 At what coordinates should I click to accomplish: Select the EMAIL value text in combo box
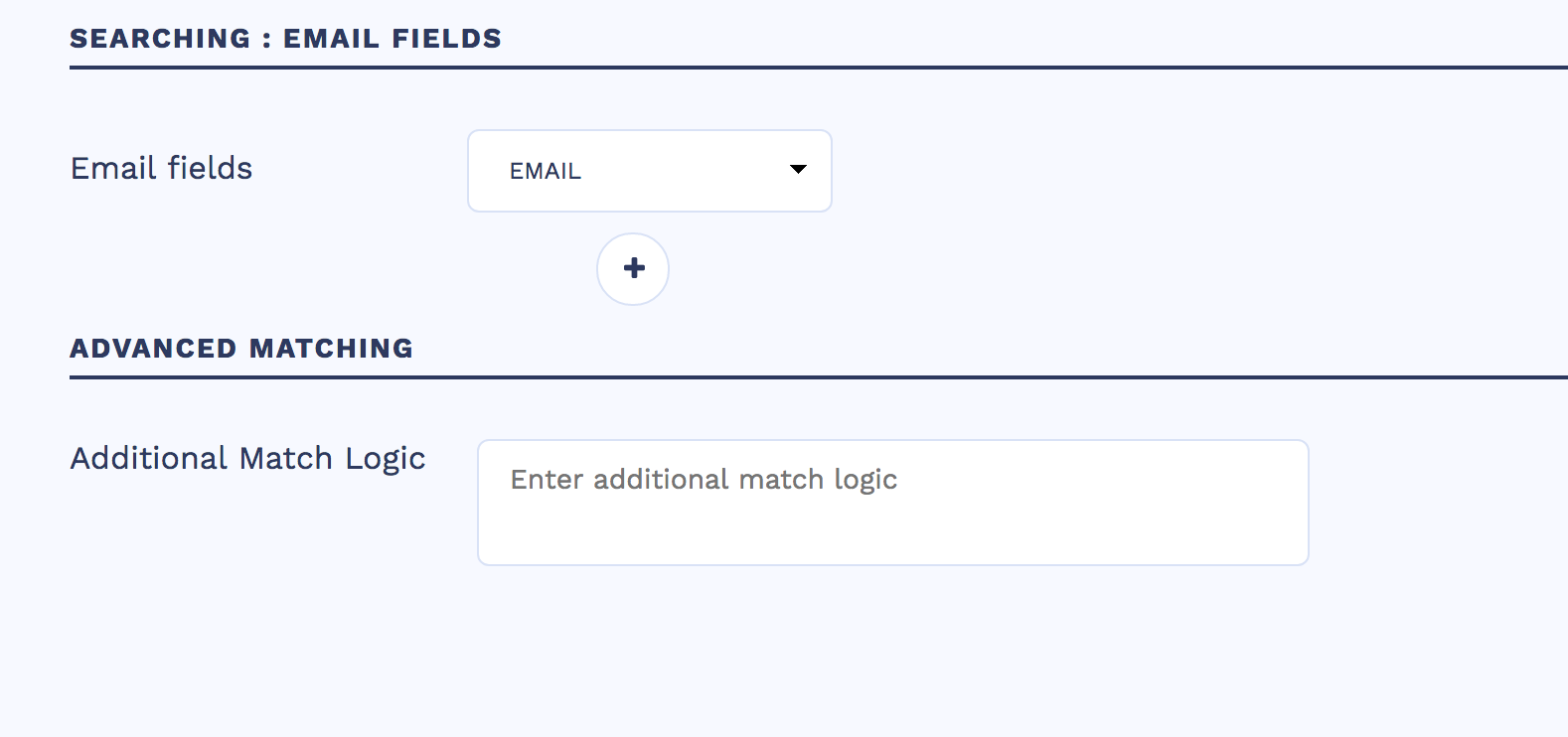tap(546, 172)
